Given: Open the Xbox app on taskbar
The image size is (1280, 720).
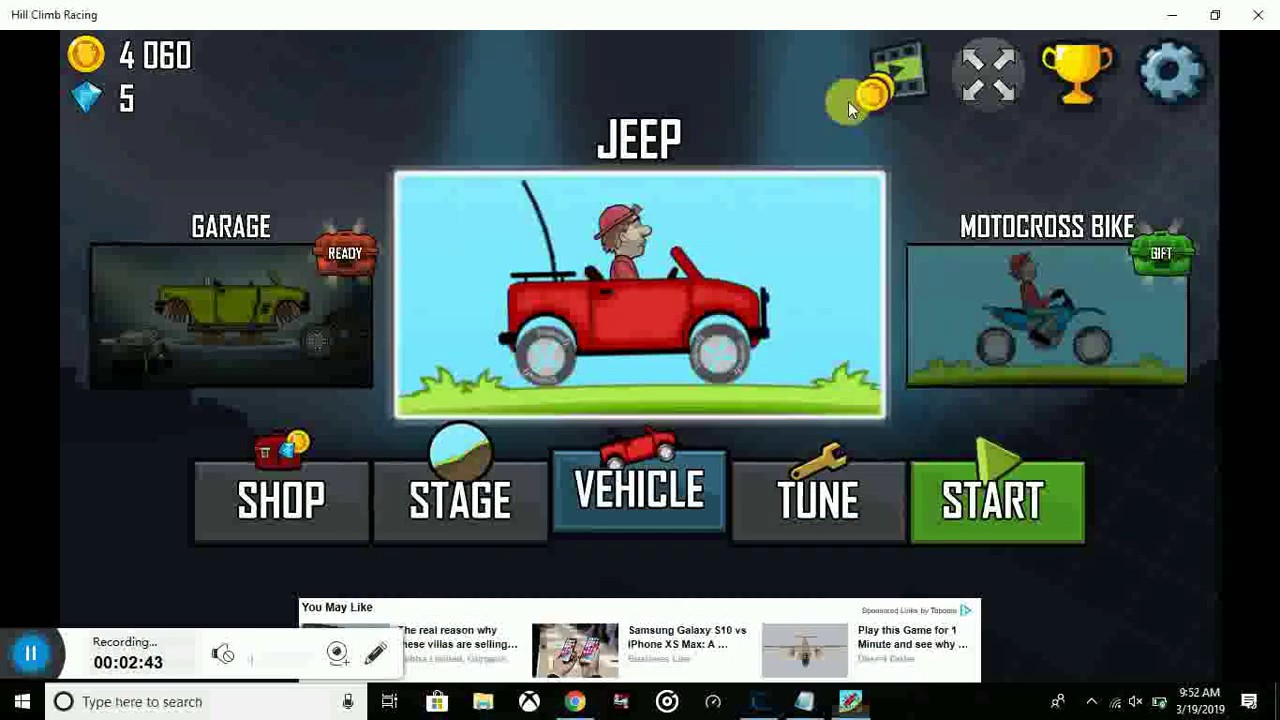Looking at the screenshot, I should click(x=529, y=702).
